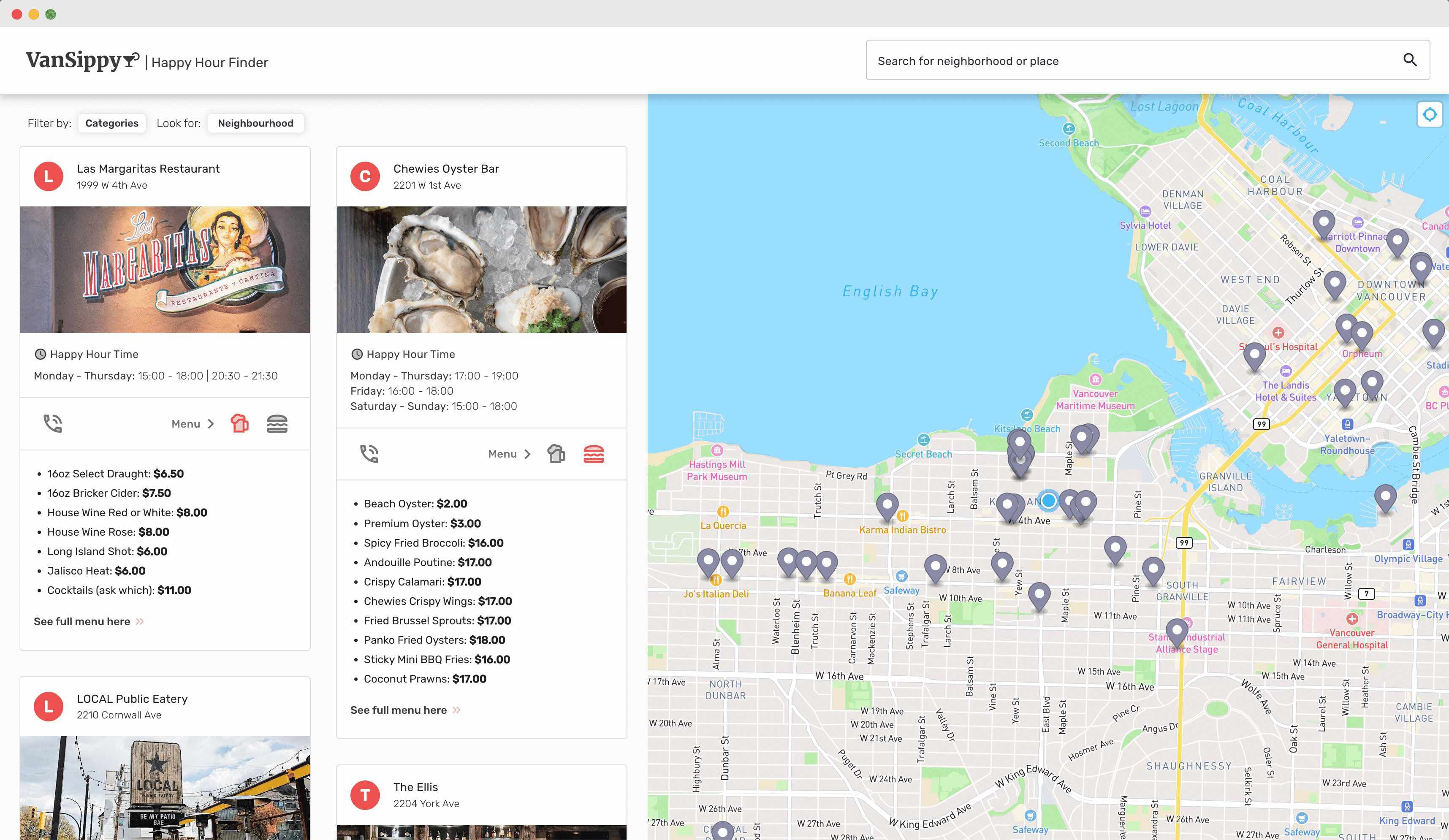Viewport: 1449px width, 840px height.
Task: Select map pin above W 11th Ave at Maple St
Action: click(x=1039, y=597)
